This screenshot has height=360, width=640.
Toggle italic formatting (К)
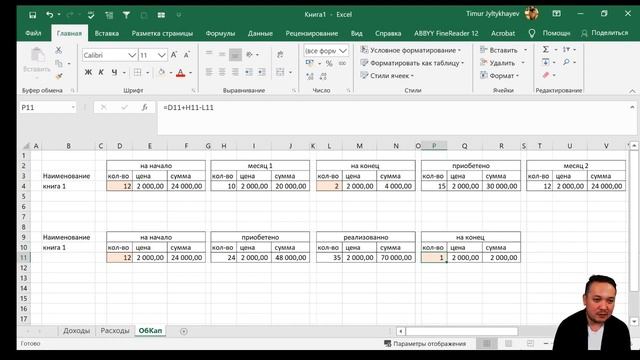click(101, 72)
